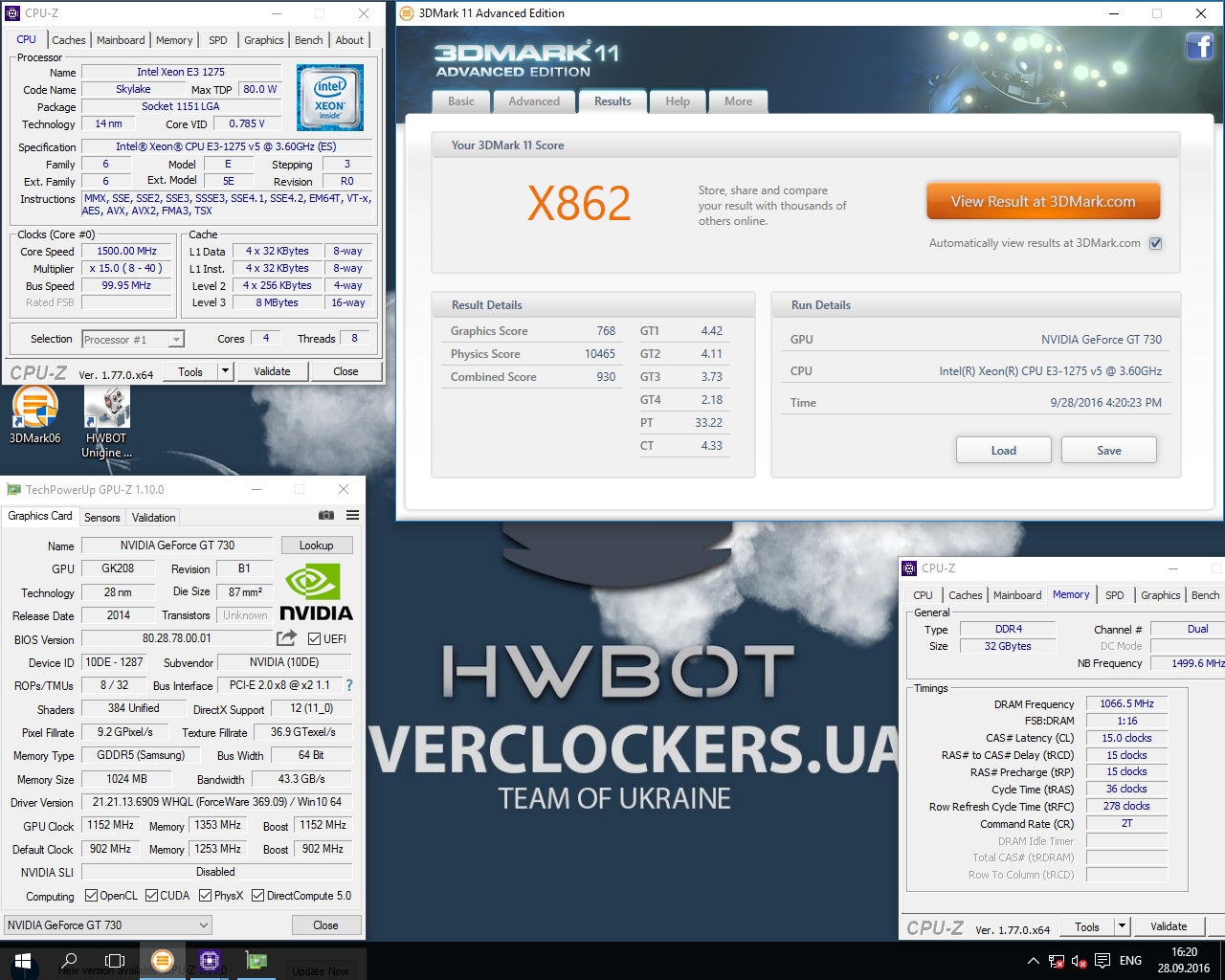This screenshot has width=1225, height=980.
Task: Click the 3DMark 11 title bar app icon
Action: click(407, 13)
